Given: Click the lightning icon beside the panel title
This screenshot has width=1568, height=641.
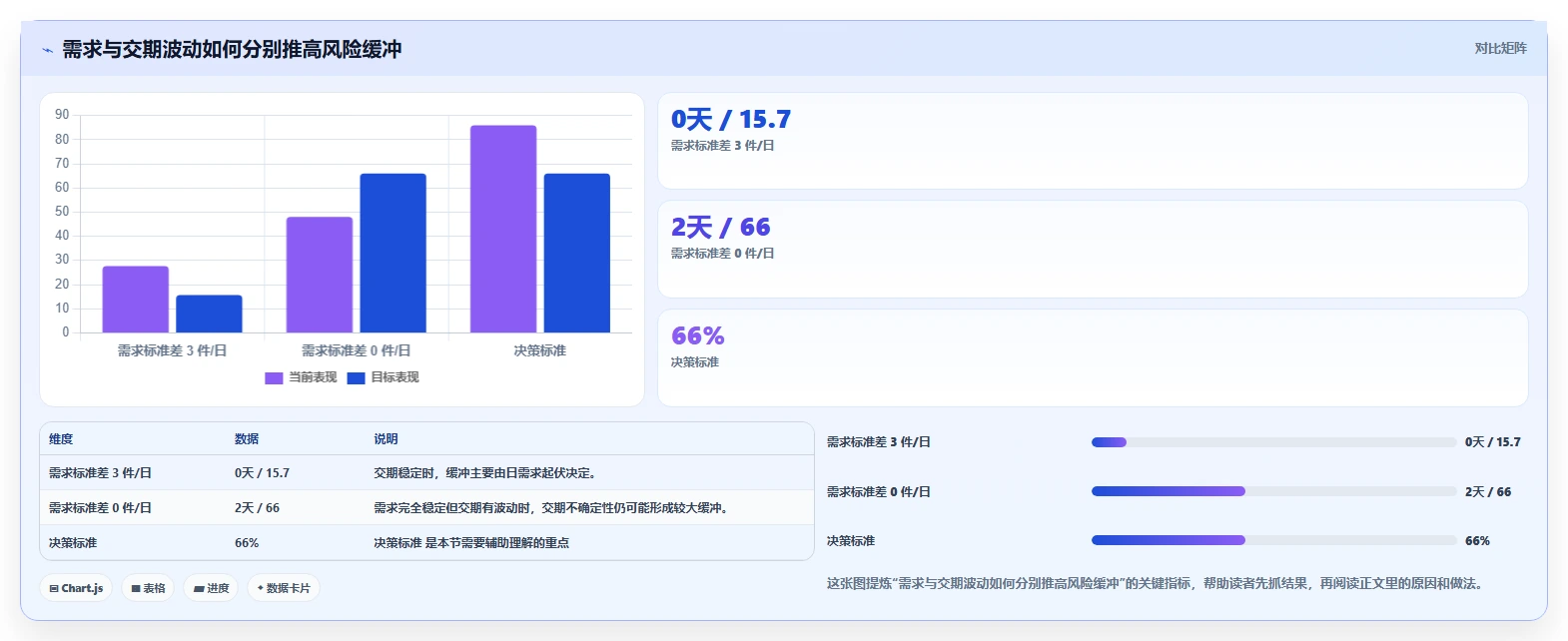Looking at the screenshot, I should (x=47, y=50).
